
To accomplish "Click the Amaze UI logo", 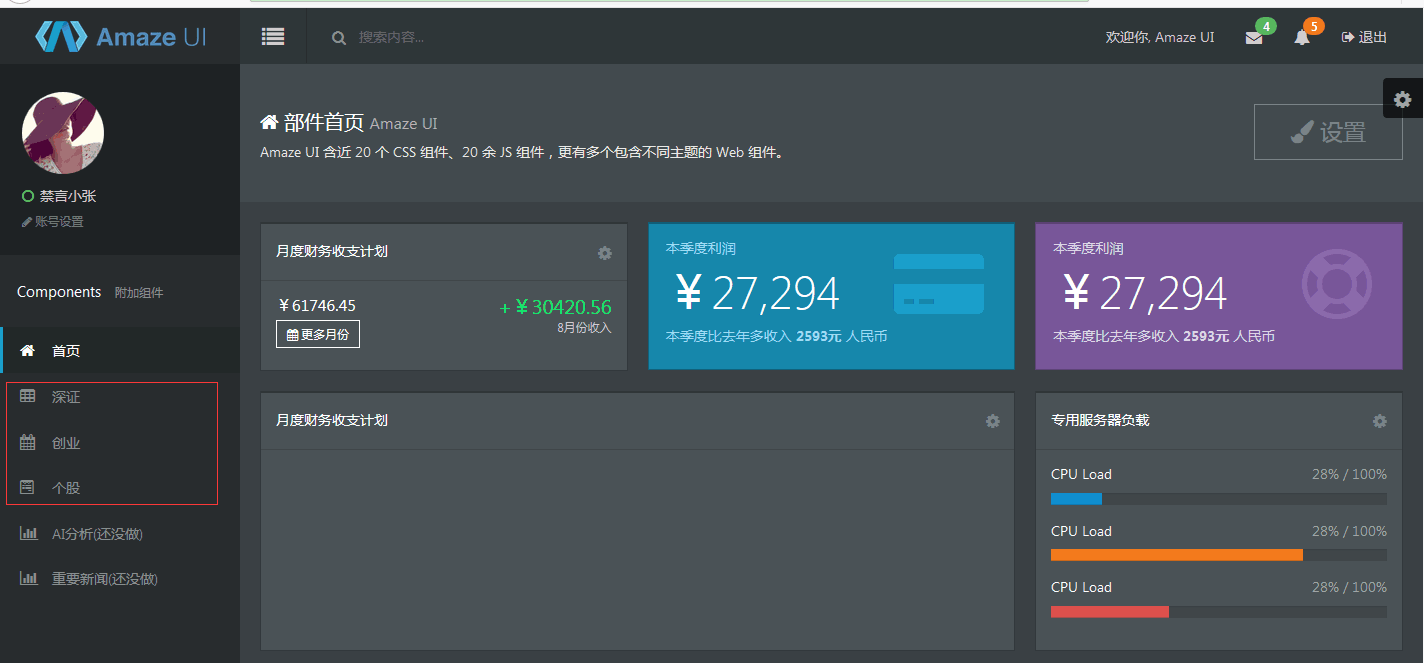I will [x=120, y=37].
